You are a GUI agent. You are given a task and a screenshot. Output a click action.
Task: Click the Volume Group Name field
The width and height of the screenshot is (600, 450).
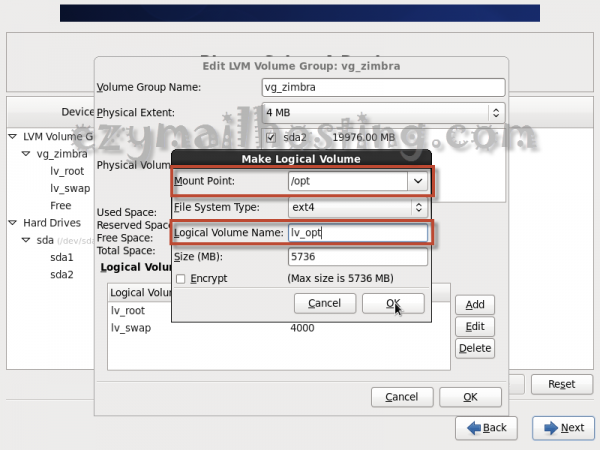pos(383,87)
